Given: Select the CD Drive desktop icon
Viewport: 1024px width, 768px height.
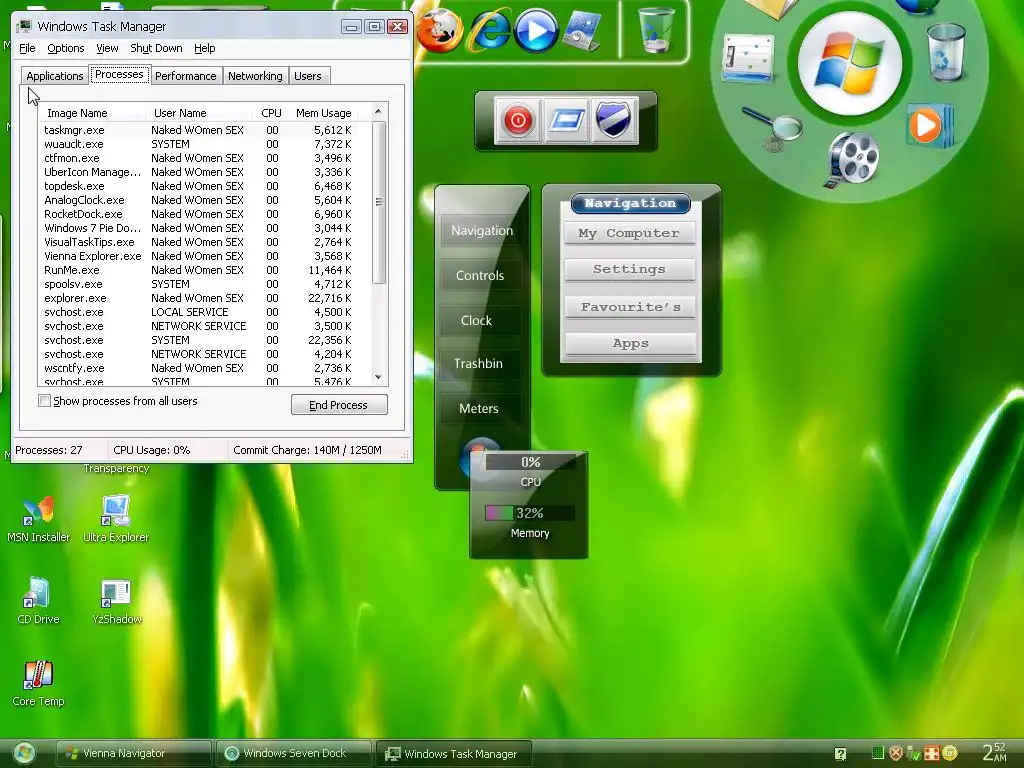Looking at the screenshot, I should point(38,601).
